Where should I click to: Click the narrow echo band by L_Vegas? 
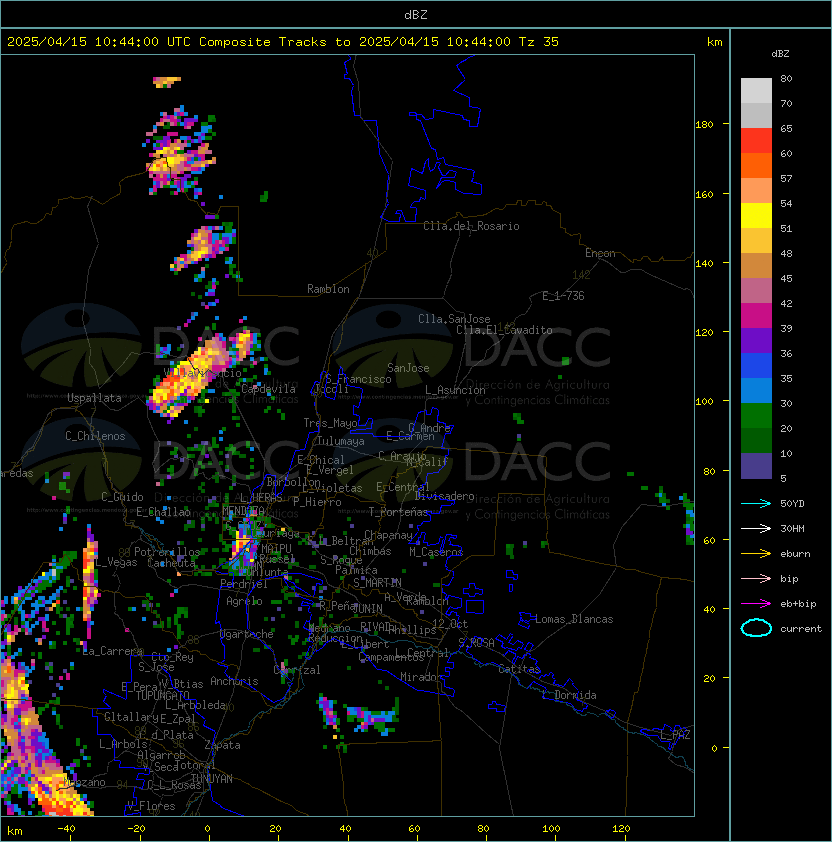90,581
